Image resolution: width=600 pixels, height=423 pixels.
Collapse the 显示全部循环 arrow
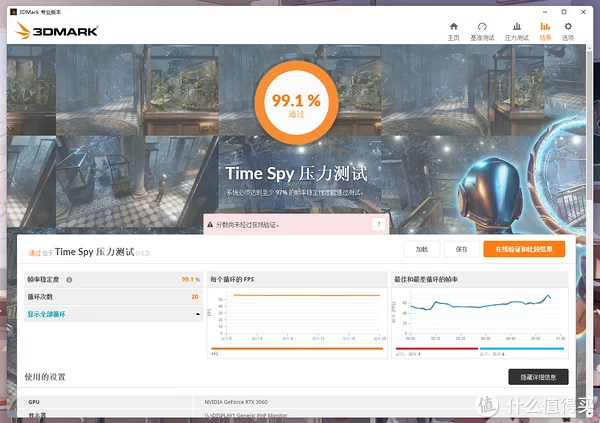(198, 314)
